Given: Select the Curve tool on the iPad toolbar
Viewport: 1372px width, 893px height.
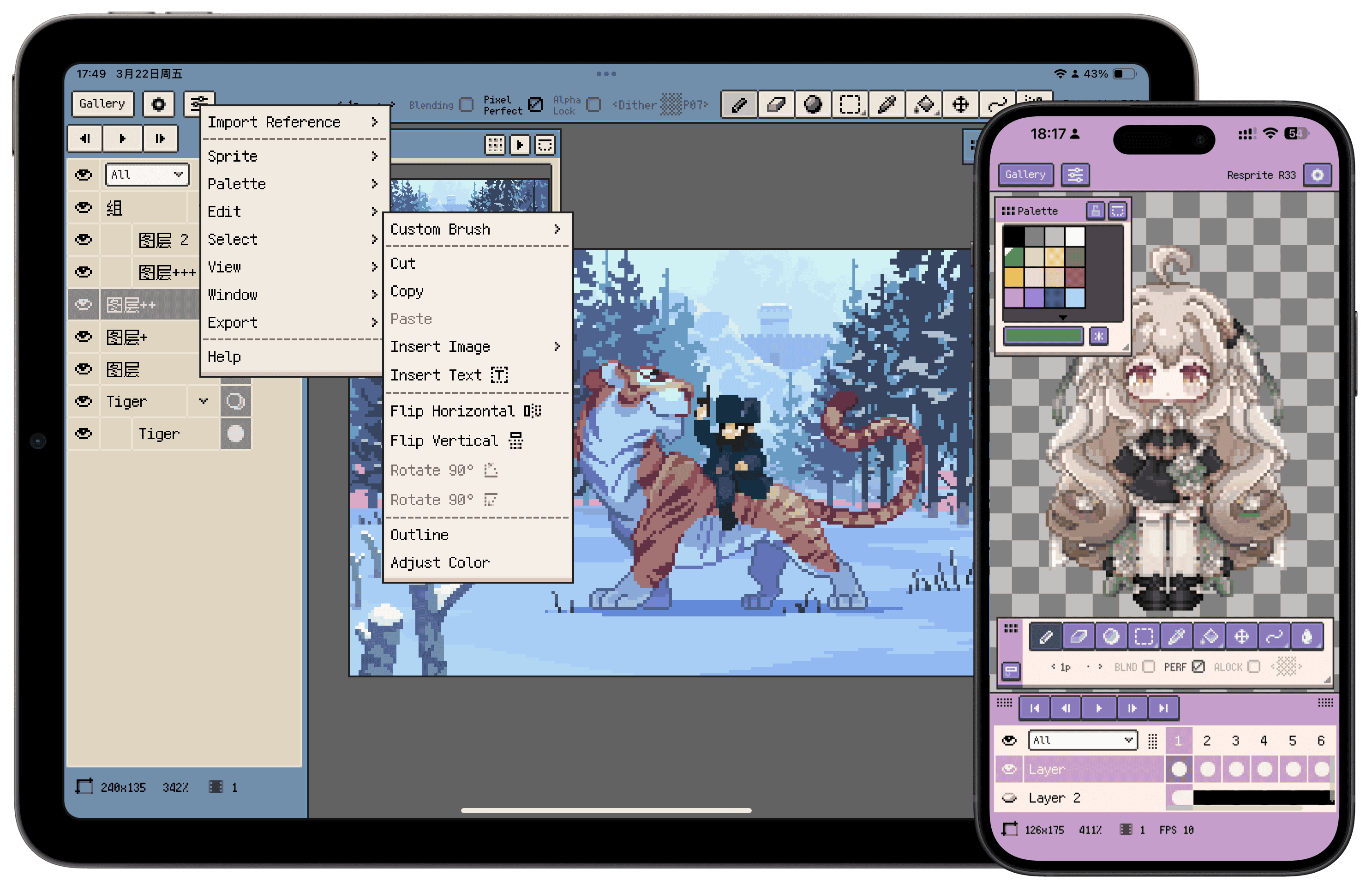Looking at the screenshot, I should pos(998,104).
